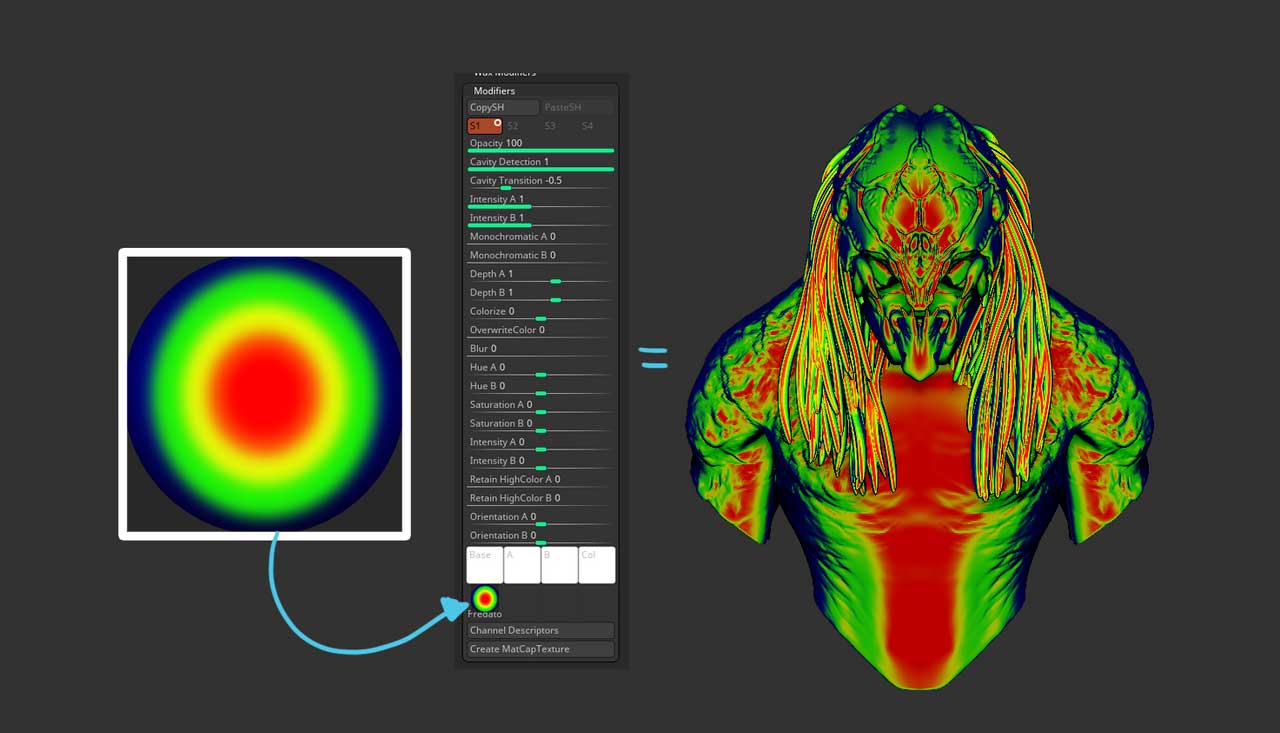Click the Retain HighColor B slider
Screen dimensions: 1280x733
pyautogui.click(x=541, y=499)
